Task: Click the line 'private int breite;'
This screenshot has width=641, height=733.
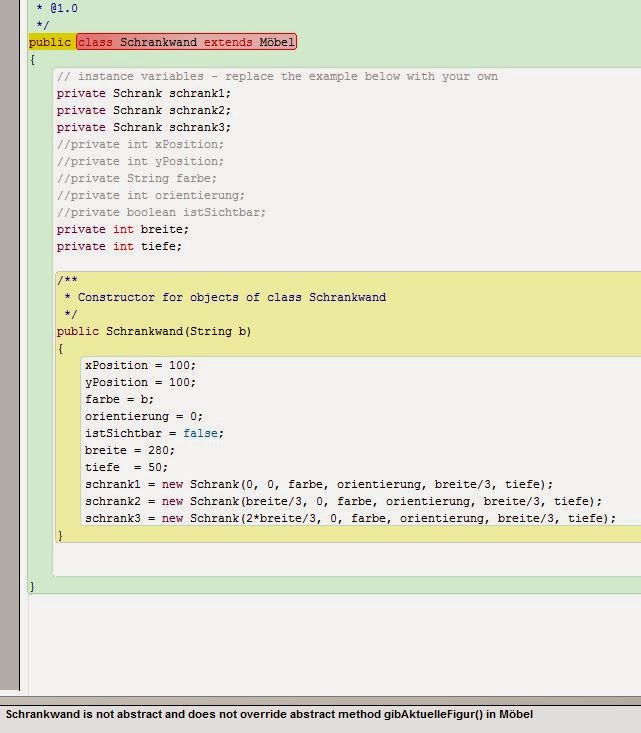Action: click(x=123, y=230)
